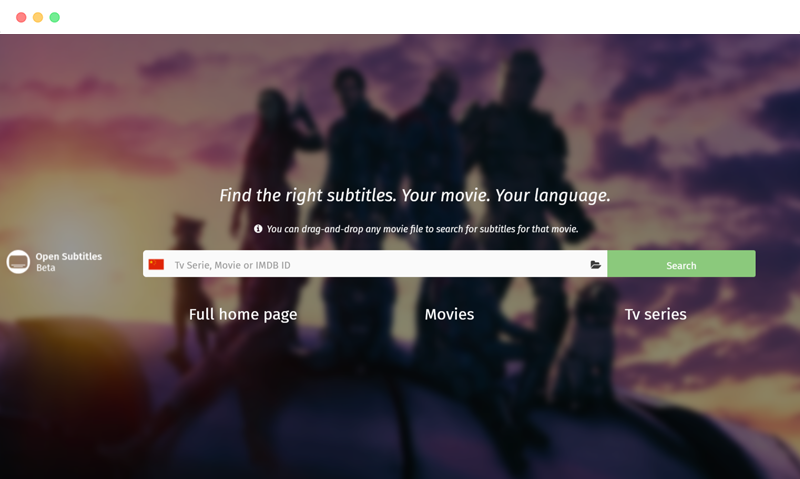The image size is (800, 479).
Task: Click the green Search button
Action: pos(681,264)
